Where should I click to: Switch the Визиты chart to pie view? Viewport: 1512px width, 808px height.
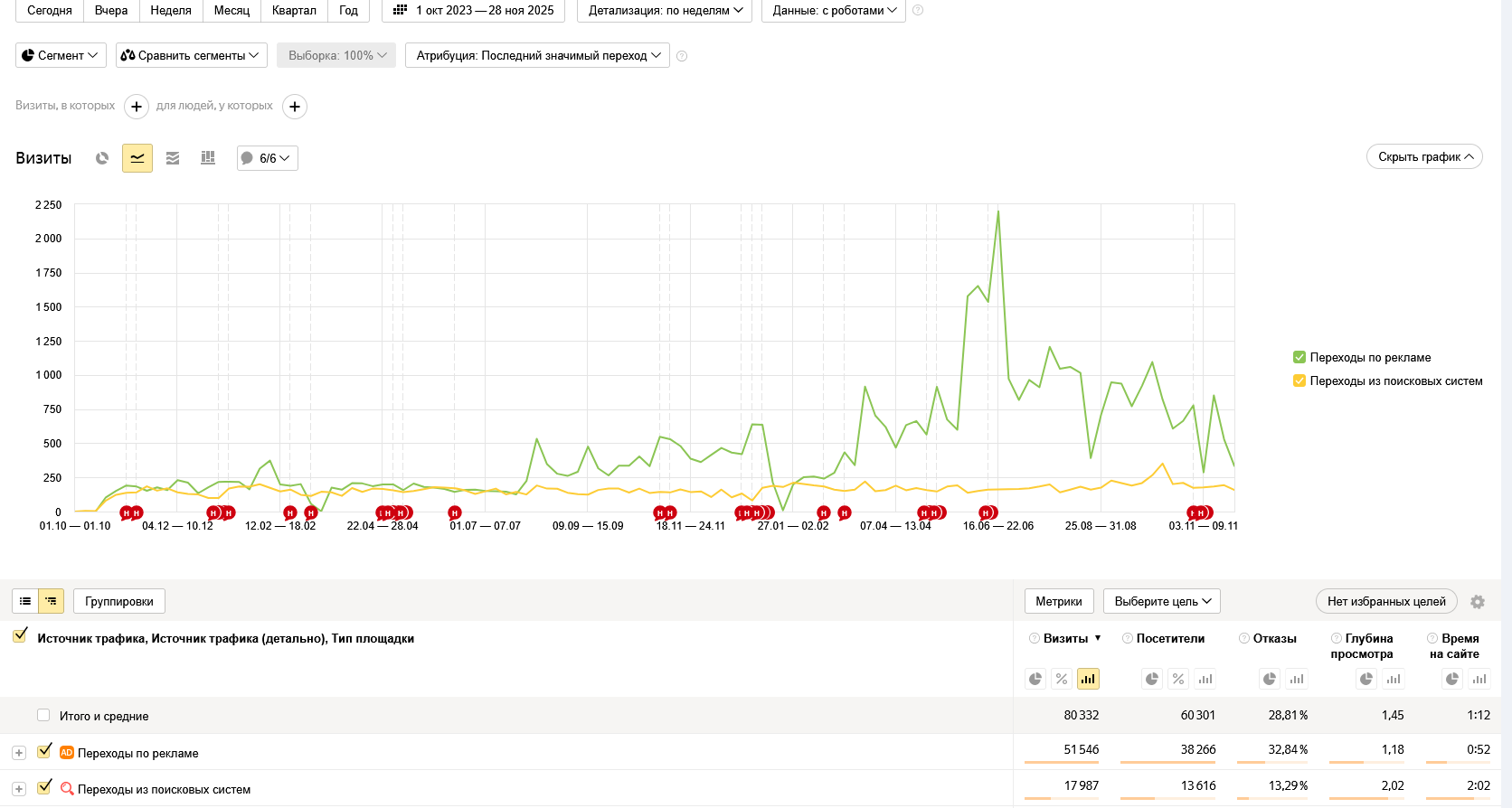point(102,158)
